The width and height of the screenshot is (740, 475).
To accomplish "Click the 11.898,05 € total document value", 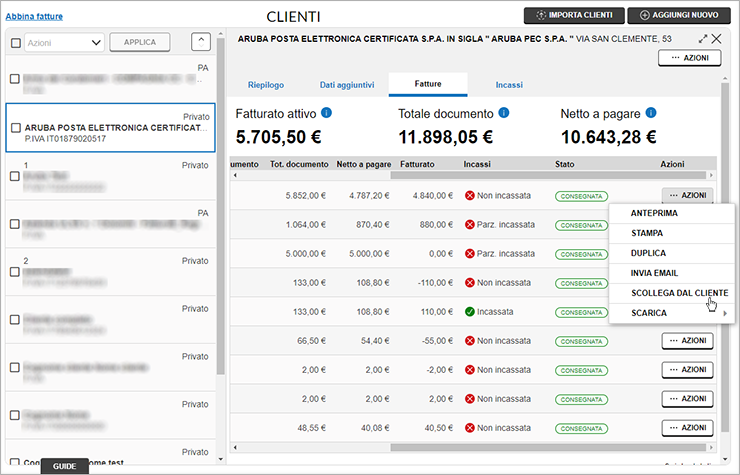I will 446,137.
